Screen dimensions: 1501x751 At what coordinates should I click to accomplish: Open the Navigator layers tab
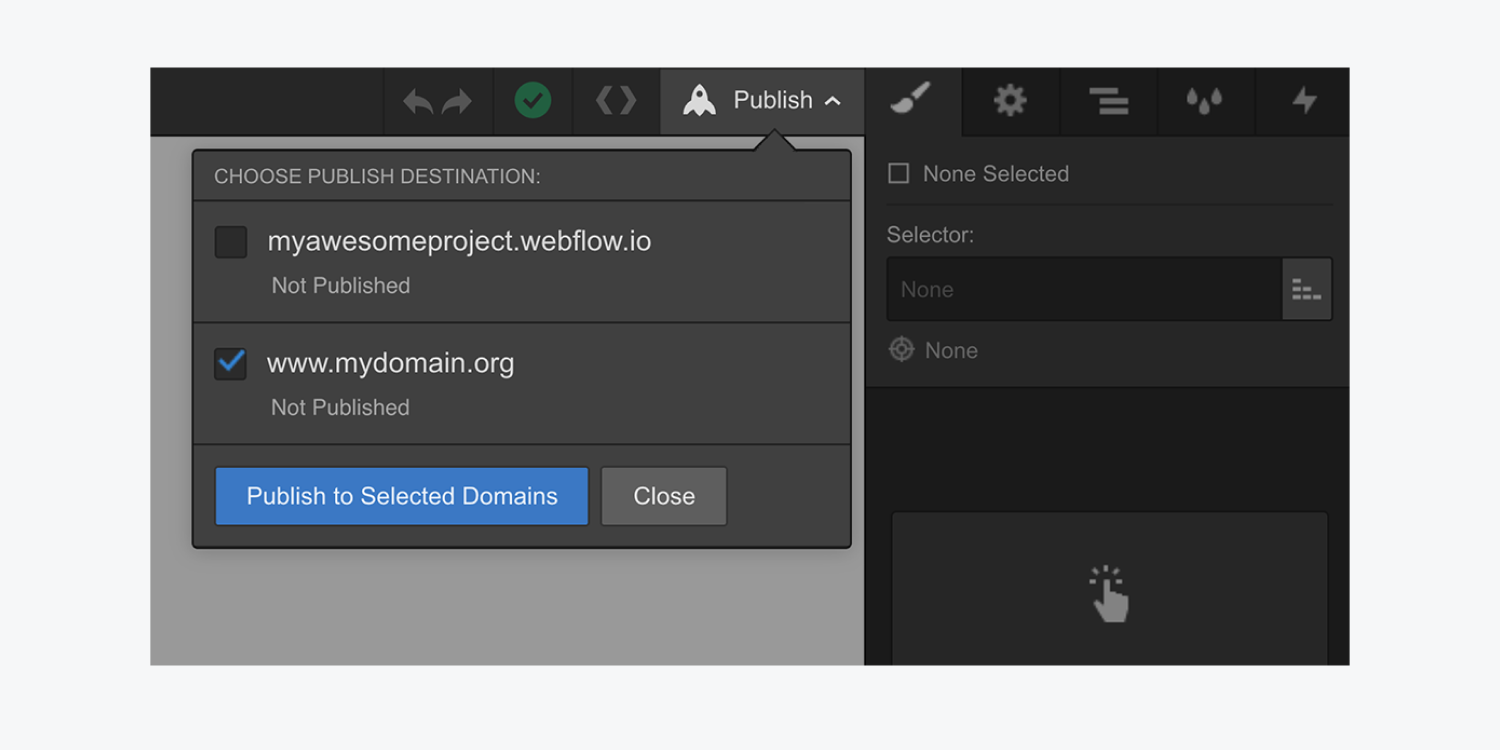1108,100
